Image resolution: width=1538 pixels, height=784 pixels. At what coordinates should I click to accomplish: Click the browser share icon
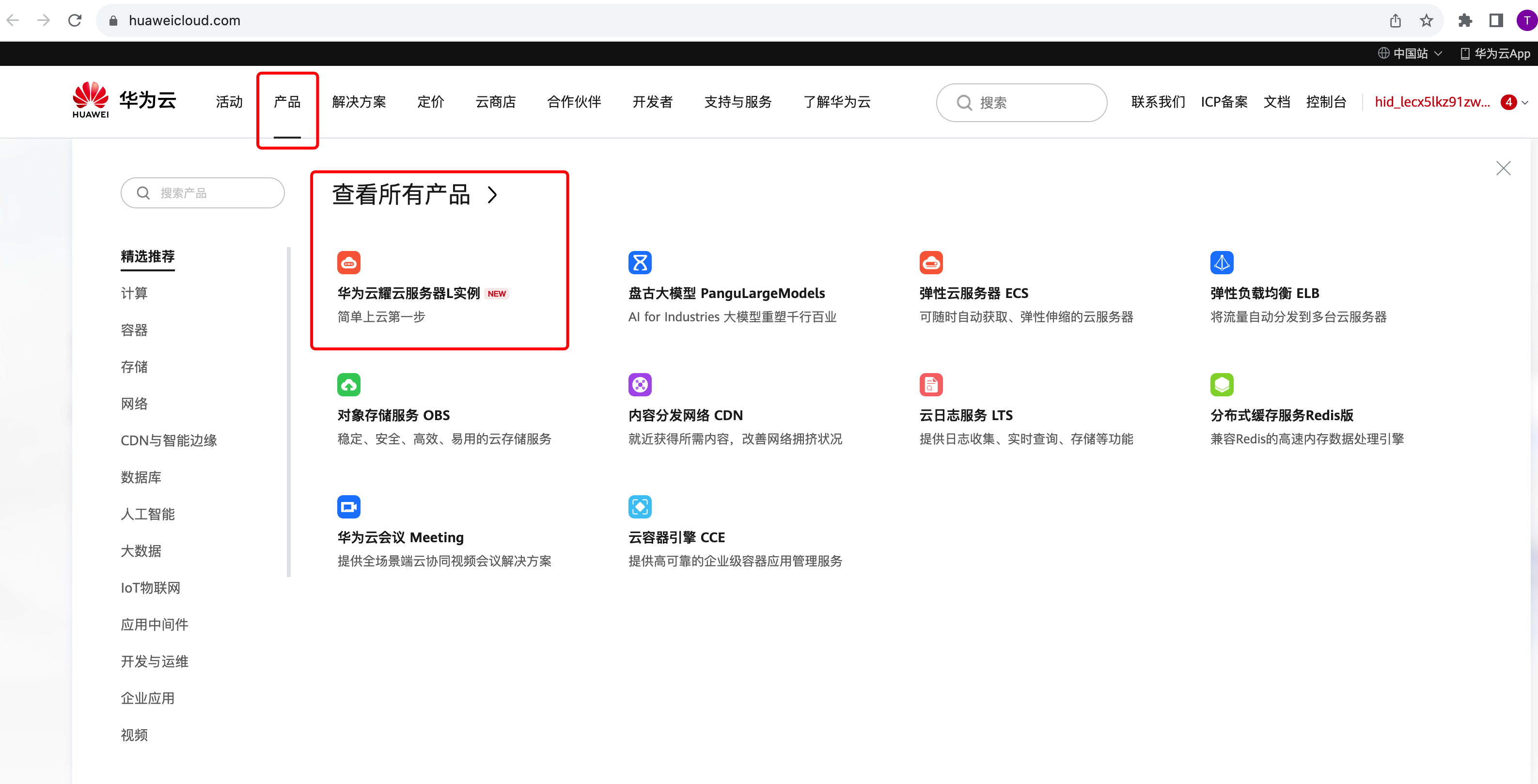click(1395, 20)
